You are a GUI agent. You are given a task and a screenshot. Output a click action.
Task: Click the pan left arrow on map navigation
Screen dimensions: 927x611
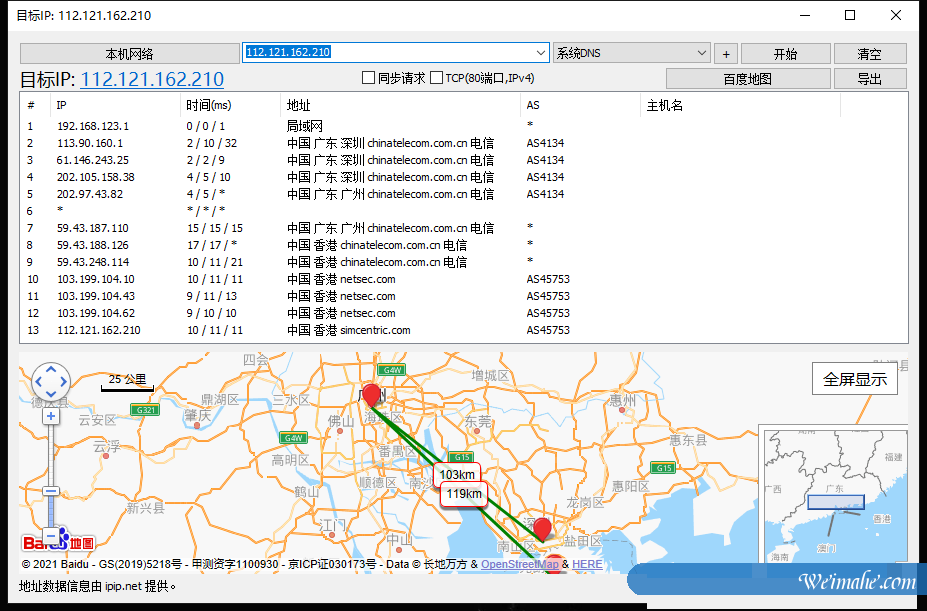tap(36, 381)
